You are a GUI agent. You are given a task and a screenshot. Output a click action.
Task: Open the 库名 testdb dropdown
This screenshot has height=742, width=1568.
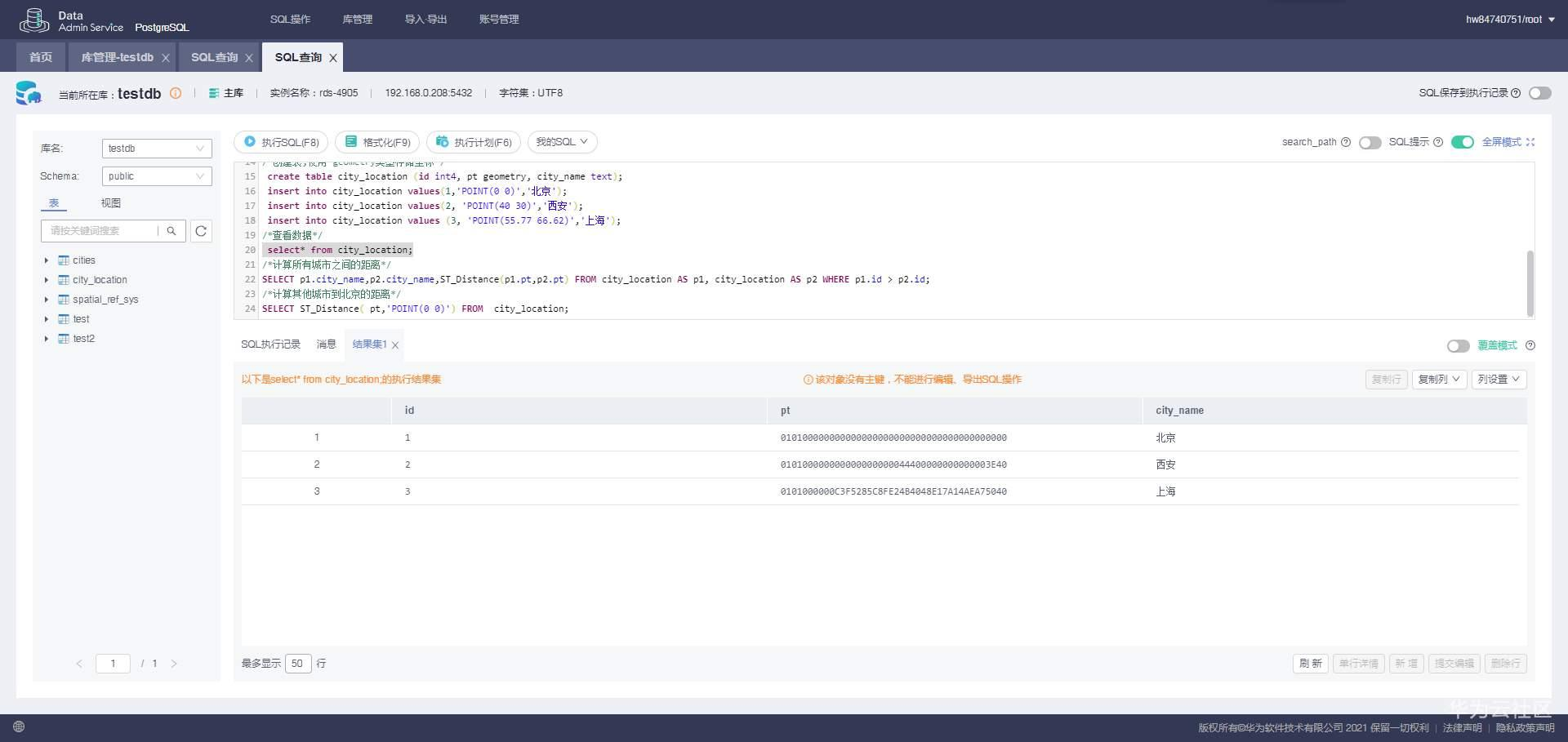pyautogui.click(x=157, y=149)
